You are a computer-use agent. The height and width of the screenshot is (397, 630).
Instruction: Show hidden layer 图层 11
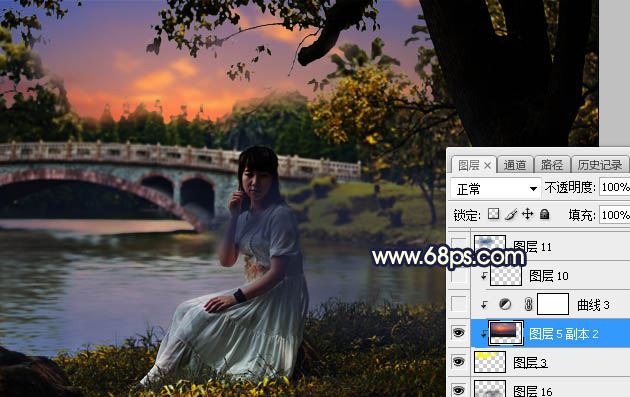[x=458, y=246]
